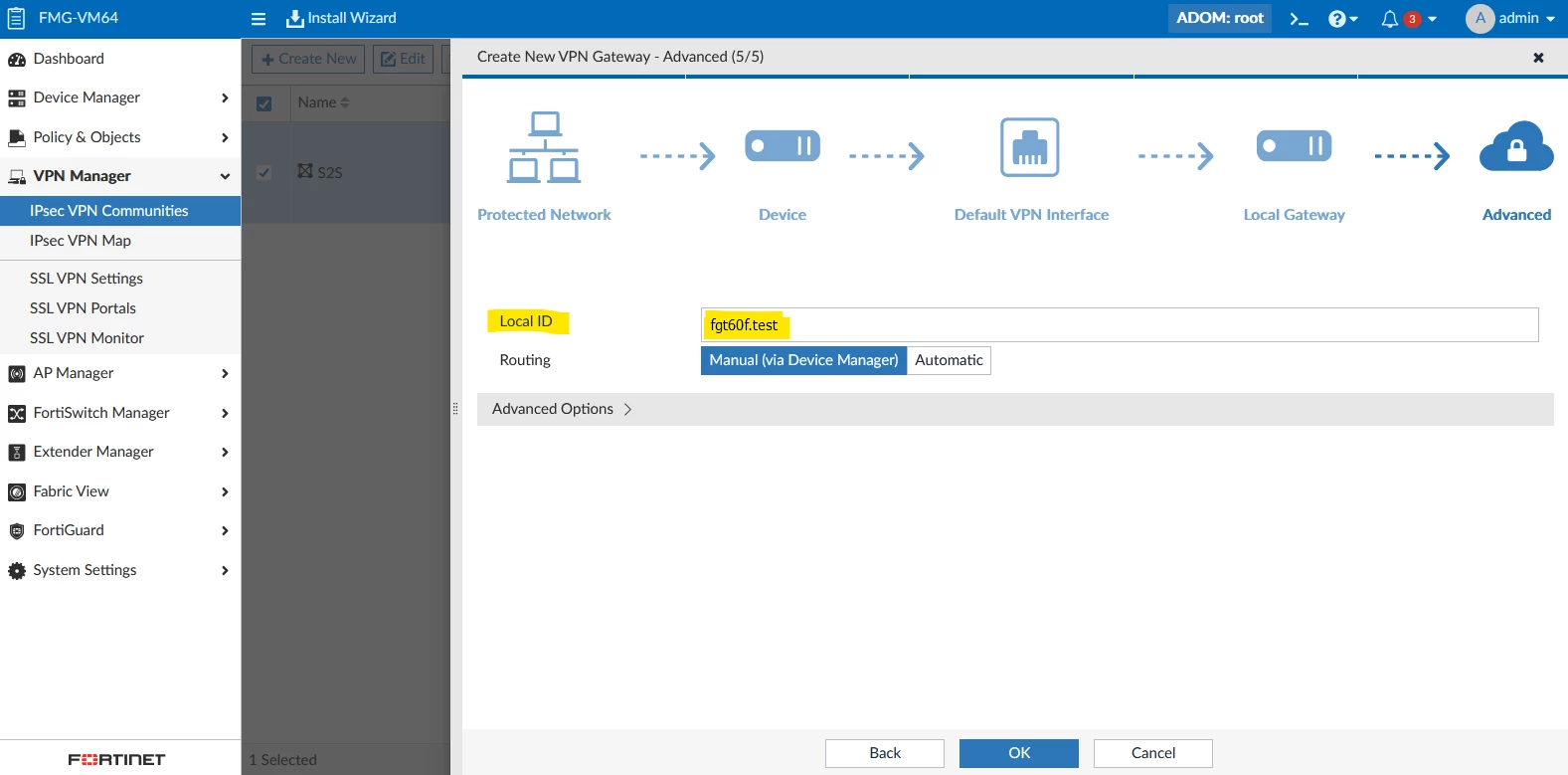Click the Back button
This screenshot has width=1568, height=775.
[x=885, y=753]
